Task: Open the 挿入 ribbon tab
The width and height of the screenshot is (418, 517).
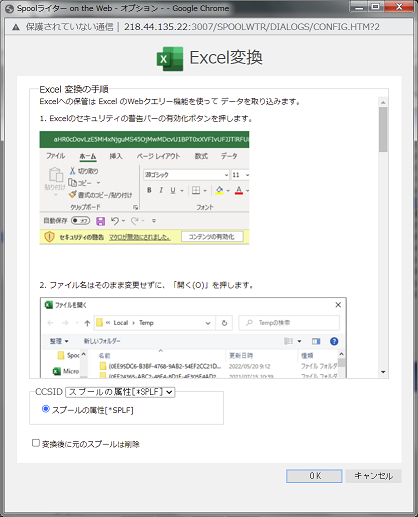Action: tap(116, 156)
